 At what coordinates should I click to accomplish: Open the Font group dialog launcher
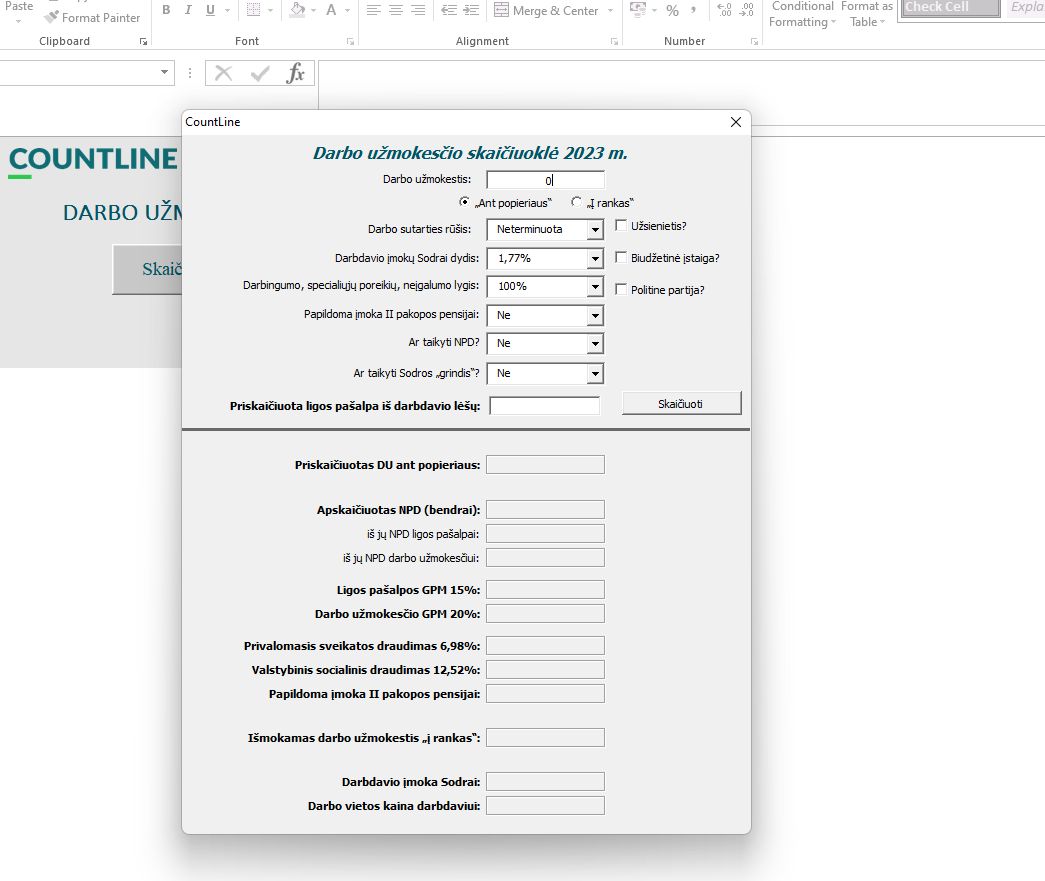point(351,41)
